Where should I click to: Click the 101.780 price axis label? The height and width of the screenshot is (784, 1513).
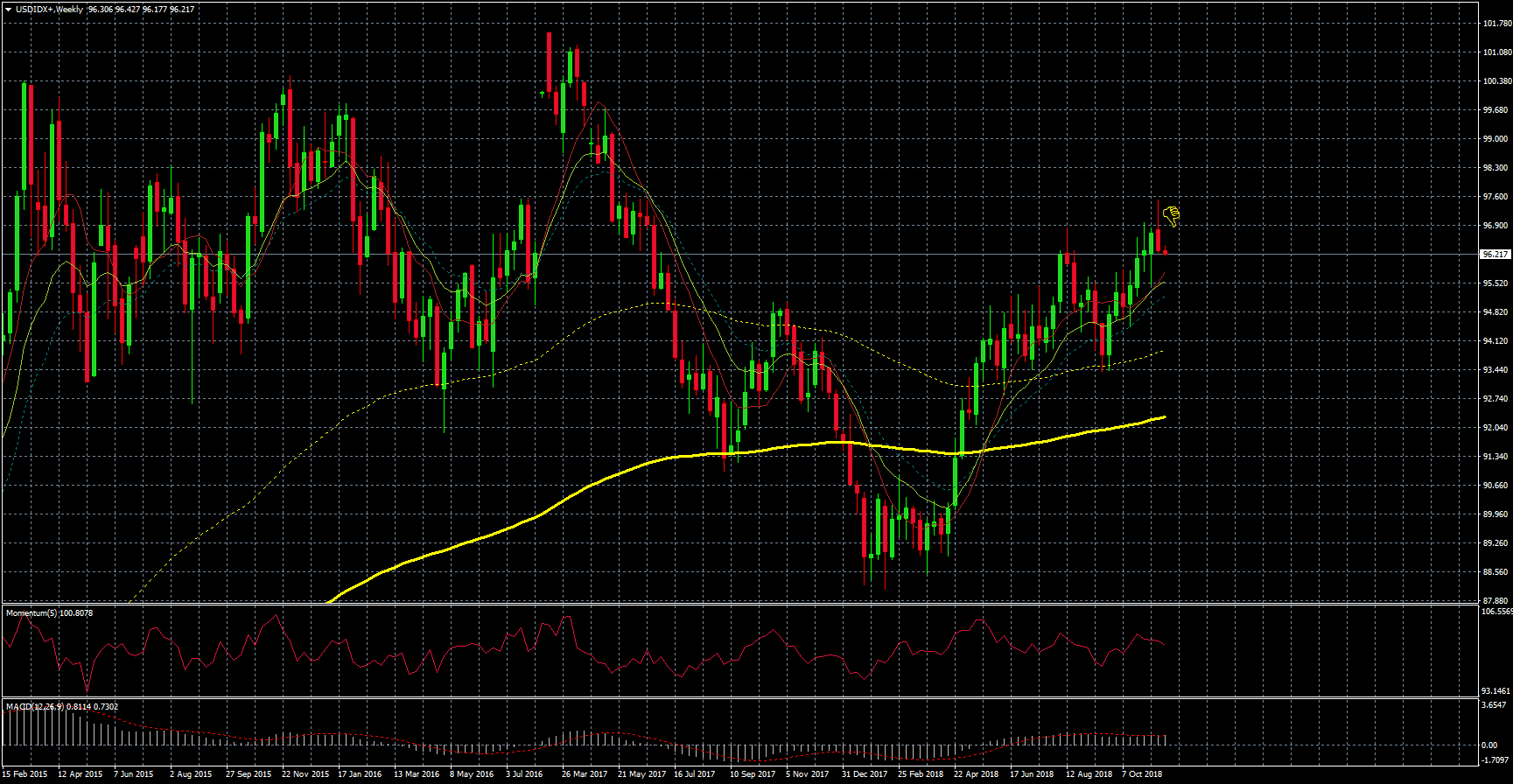click(x=1496, y=24)
